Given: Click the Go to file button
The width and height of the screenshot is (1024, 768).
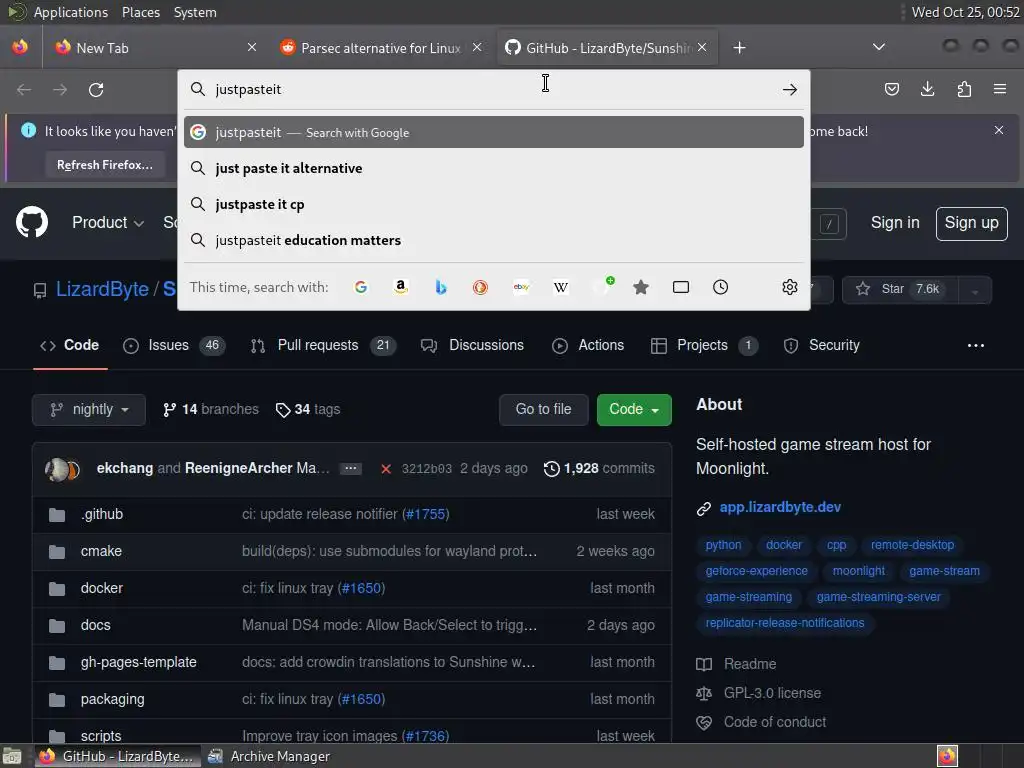Looking at the screenshot, I should [543, 409].
